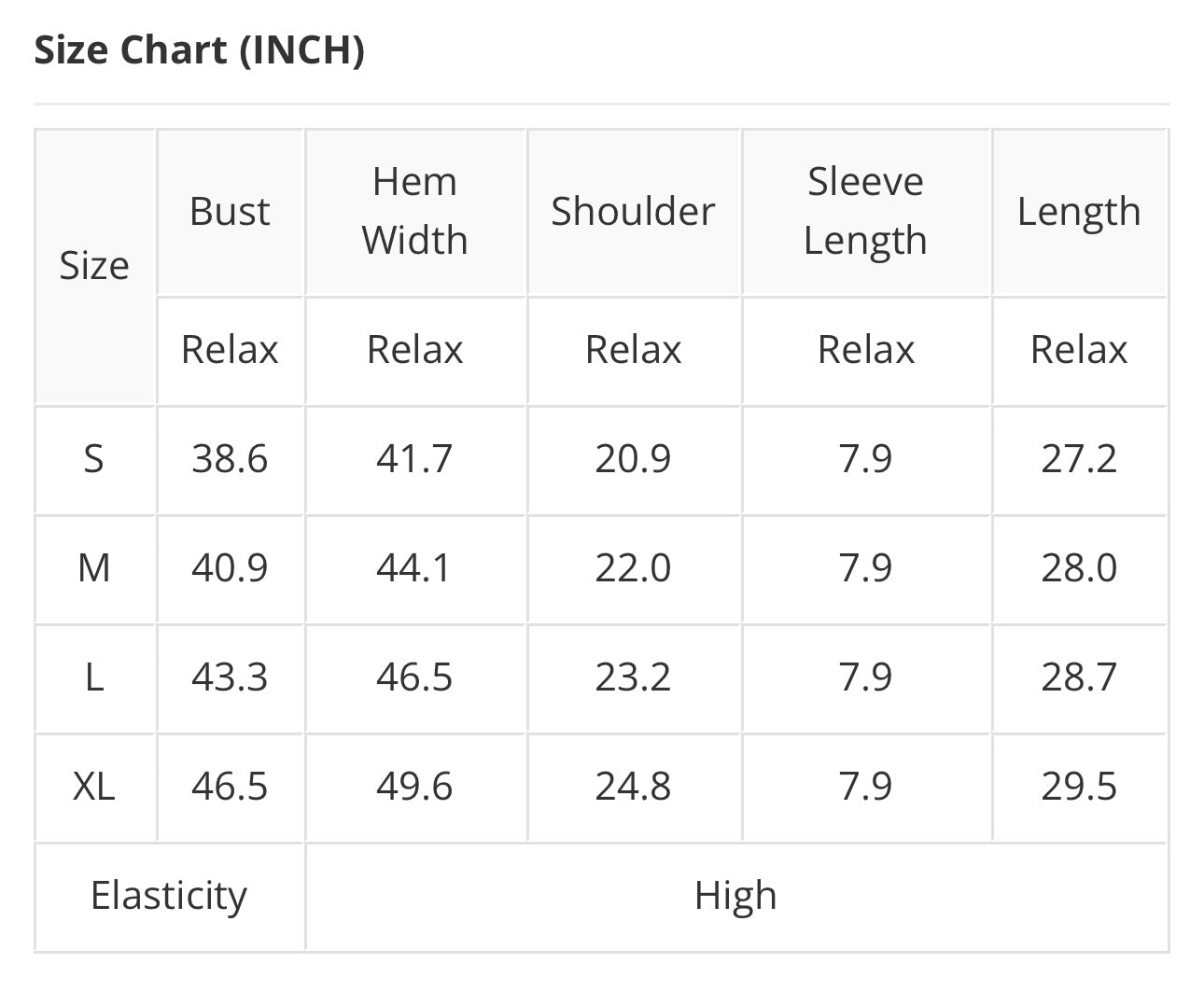Select the 29.5 length value for XL
This screenshot has height=991, width=1204.
pyautogui.click(x=1079, y=787)
